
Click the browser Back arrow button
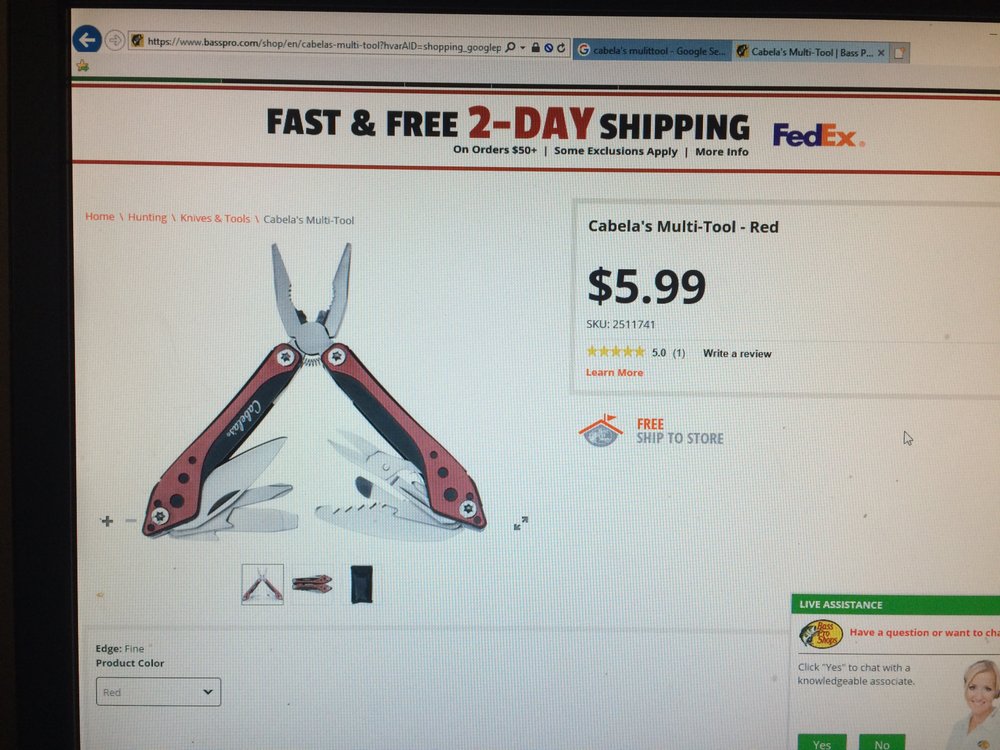[87, 40]
